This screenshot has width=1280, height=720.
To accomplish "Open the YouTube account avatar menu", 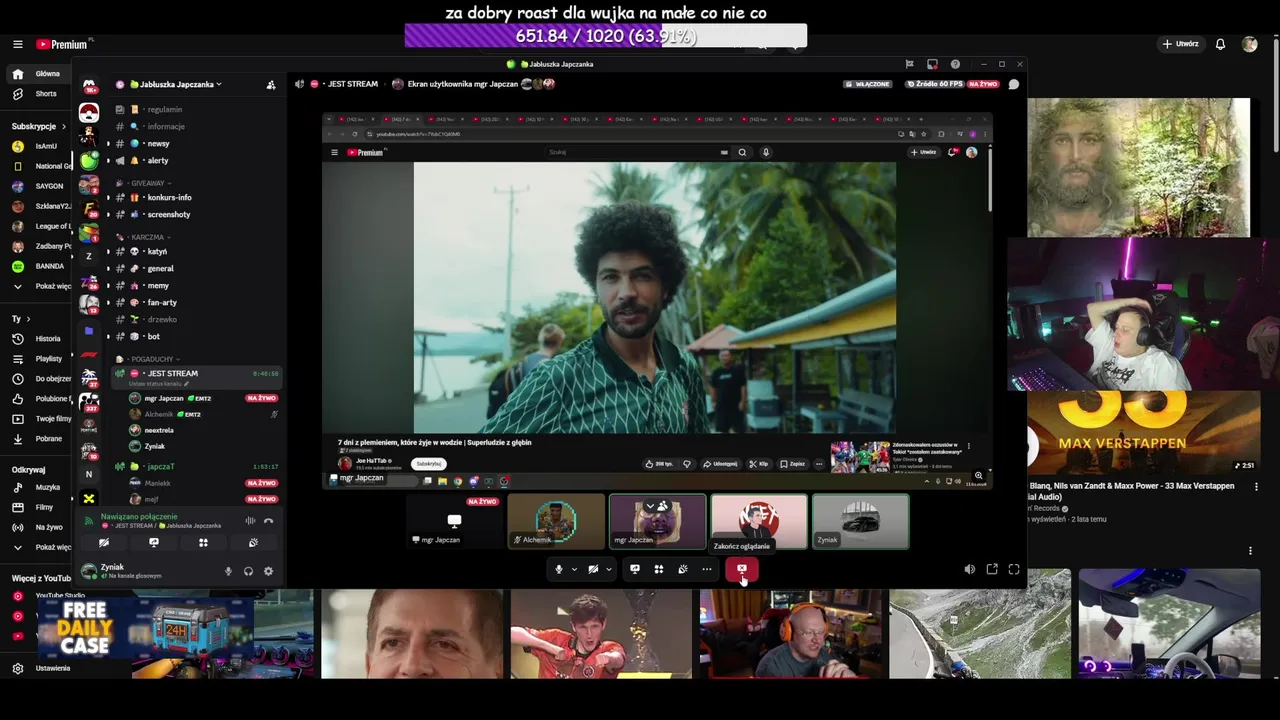I will tap(1249, 44).
